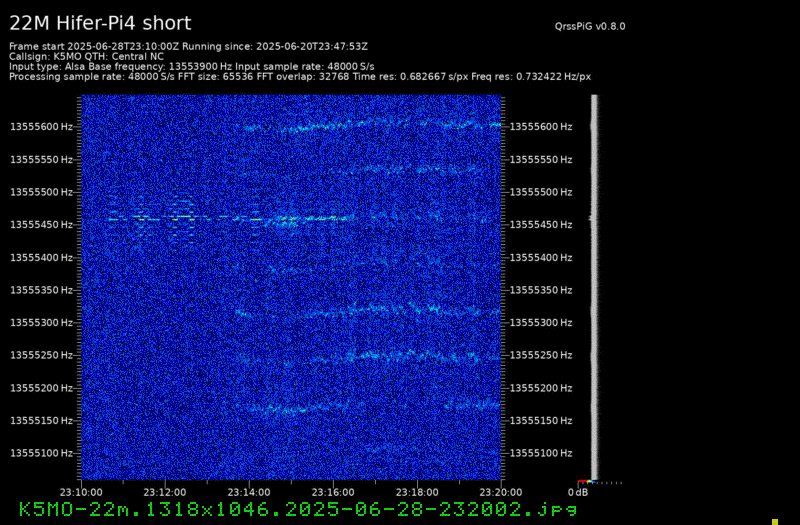Click left axis label "13555200 Hz"

point(42,388)
